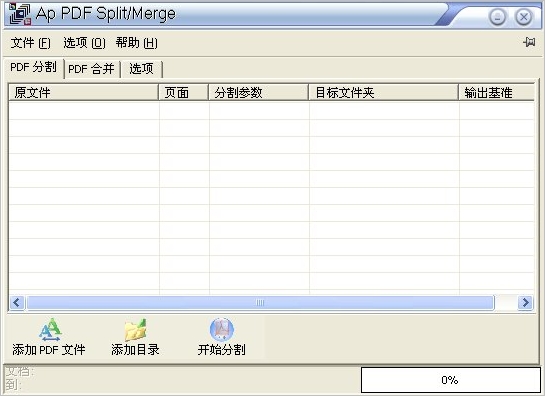Click the horizontal scrollbar thumb
Image resolution: width=545 pixels, height=396 pixels.
tap(260, 302)
